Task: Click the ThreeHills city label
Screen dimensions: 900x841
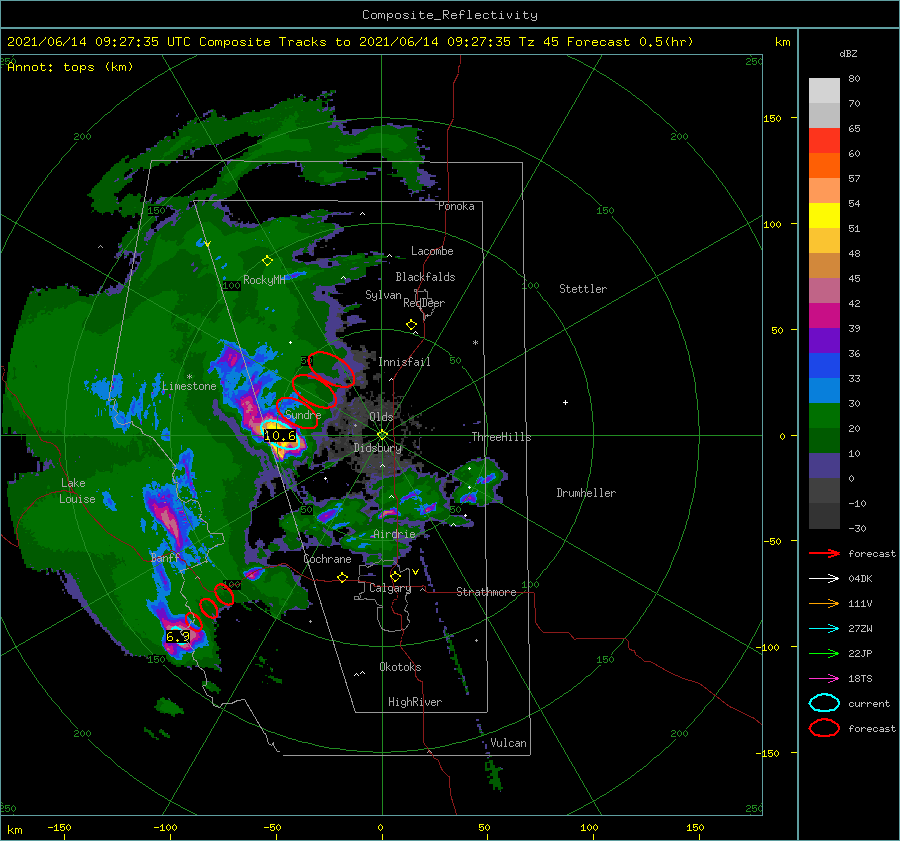Action: point(501,437)
